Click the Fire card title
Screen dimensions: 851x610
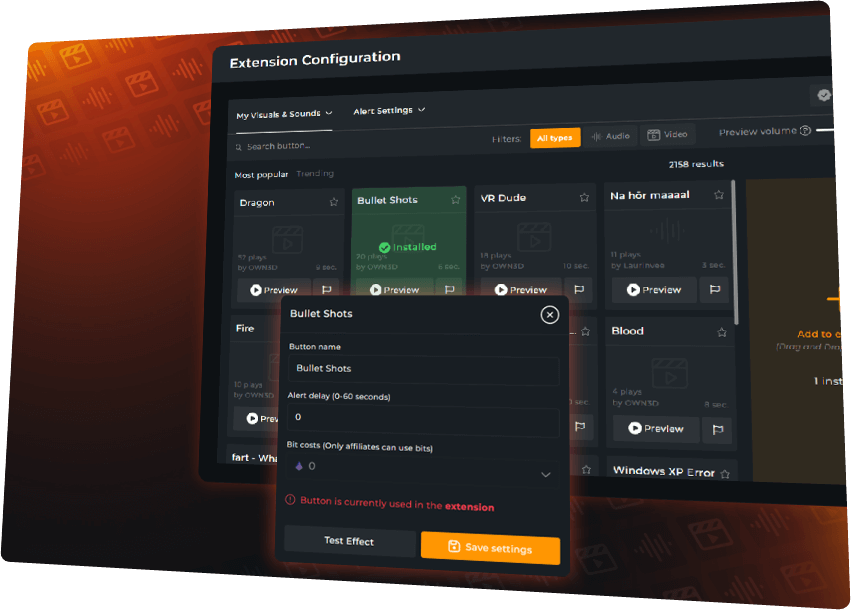tap(245, 328)
